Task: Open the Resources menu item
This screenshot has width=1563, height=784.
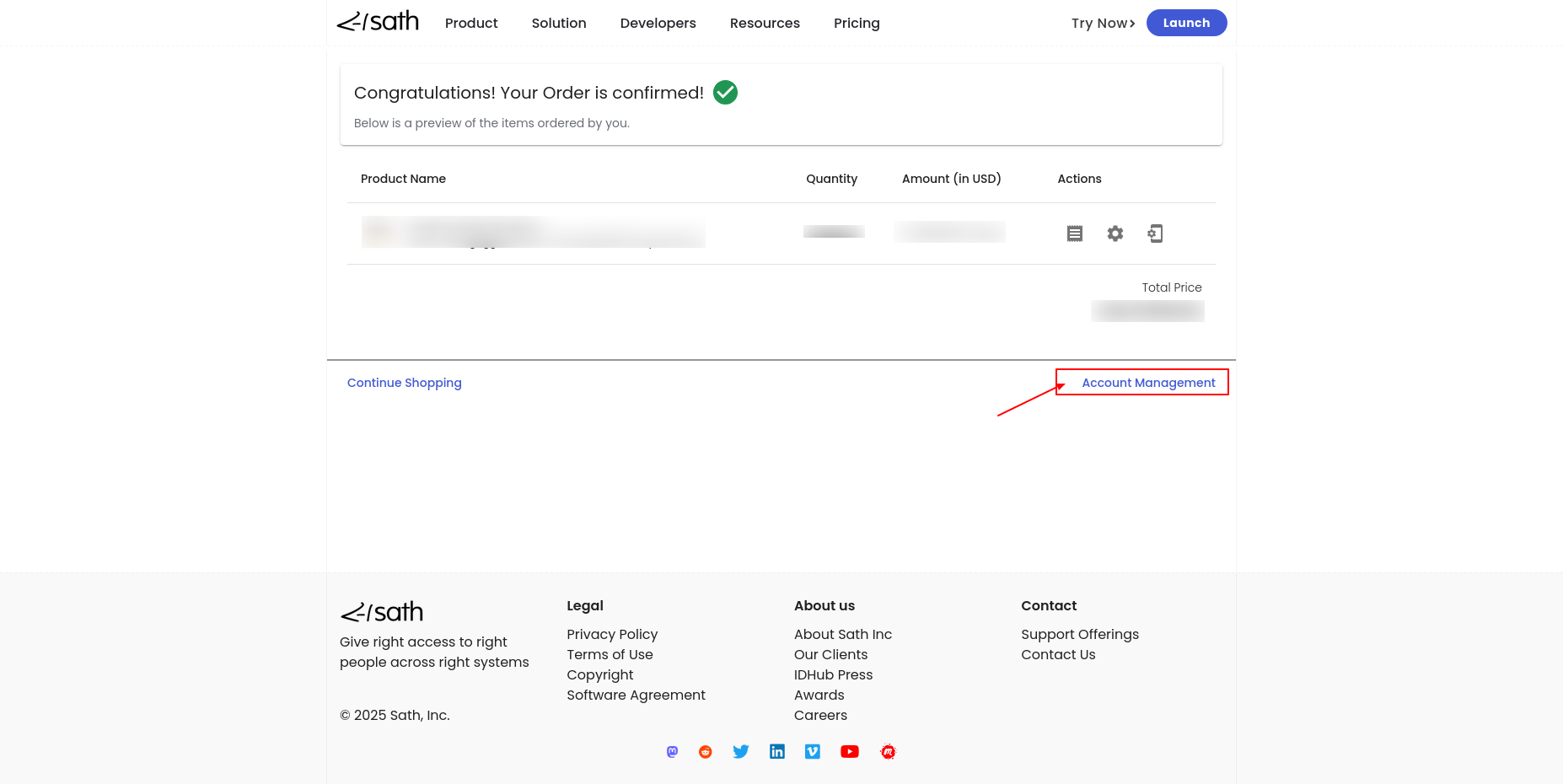Action: (x=765, y=24)
